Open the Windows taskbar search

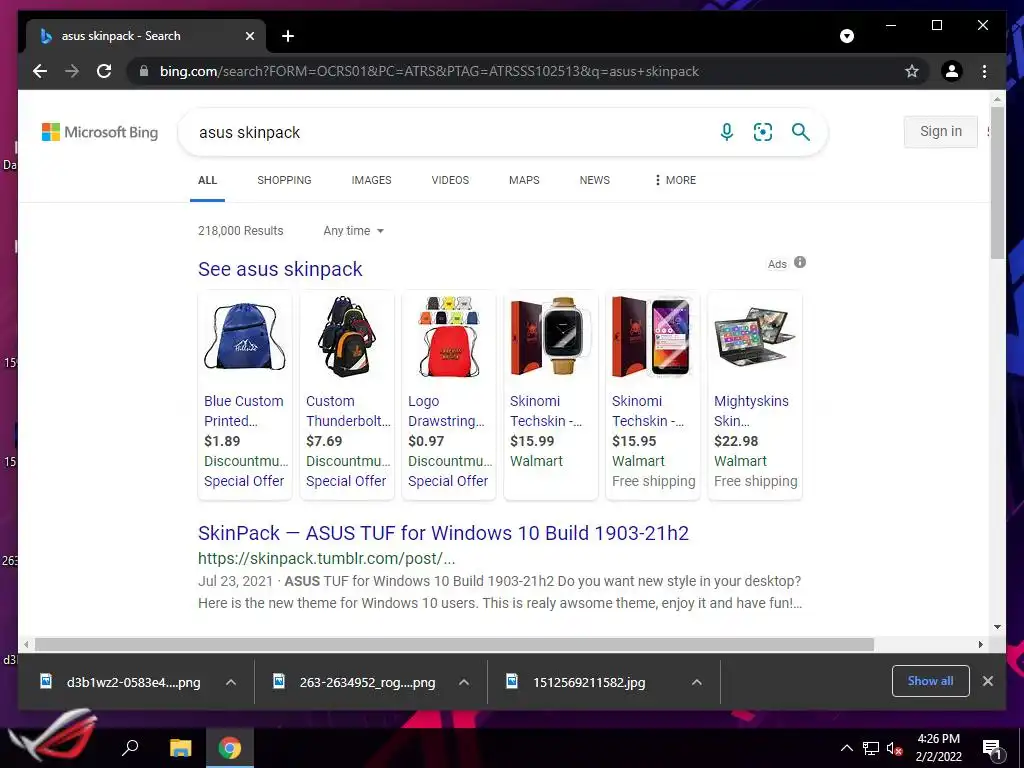pyautogui.click(x=130, y=747)
